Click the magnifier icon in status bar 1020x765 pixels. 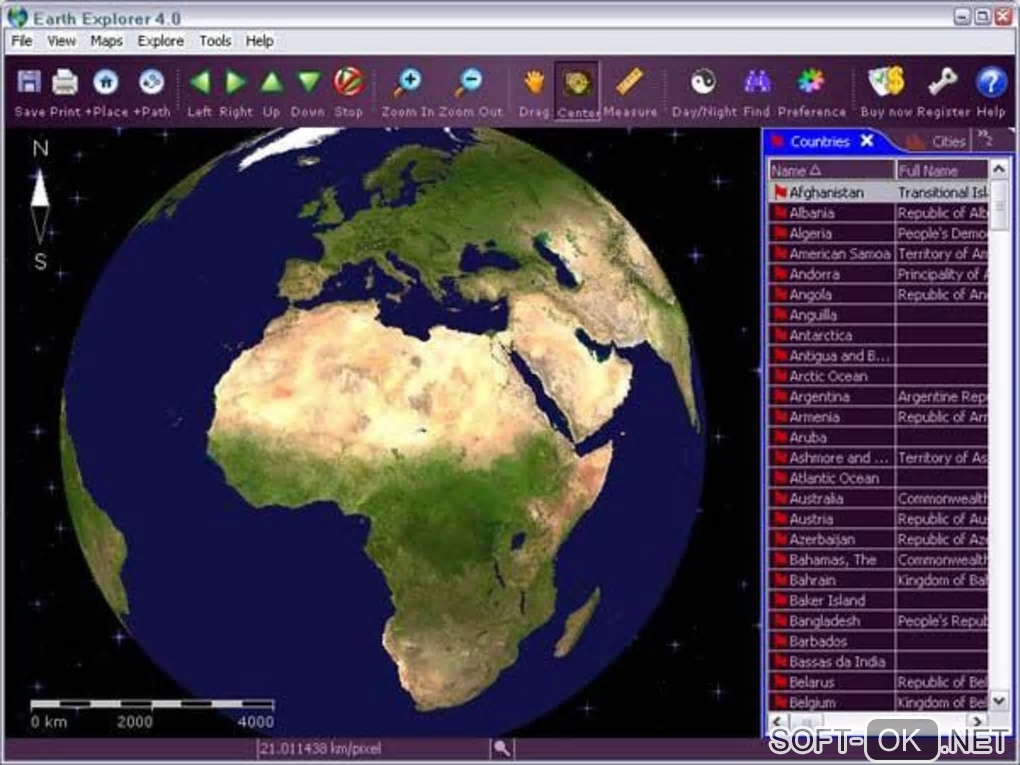coord(502,748)
